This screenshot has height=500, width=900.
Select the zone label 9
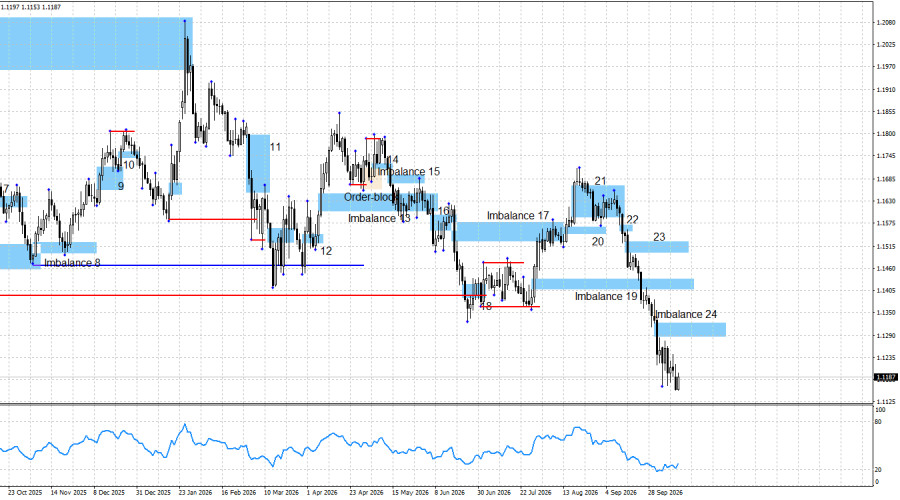click(121, 187)
